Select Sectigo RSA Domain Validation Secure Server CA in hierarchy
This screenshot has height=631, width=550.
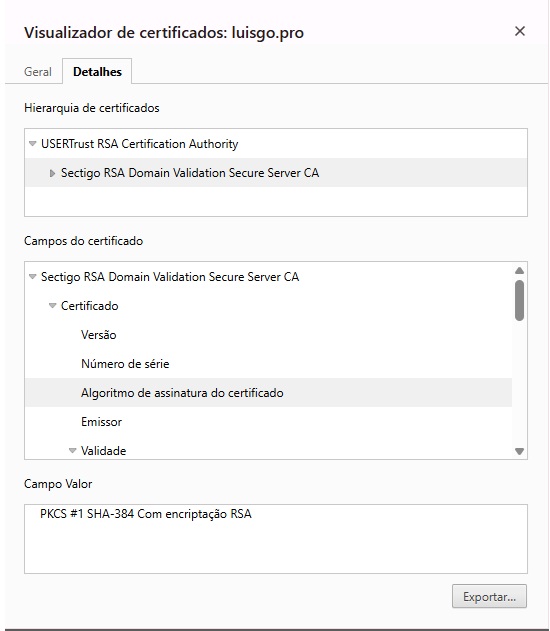190,173
